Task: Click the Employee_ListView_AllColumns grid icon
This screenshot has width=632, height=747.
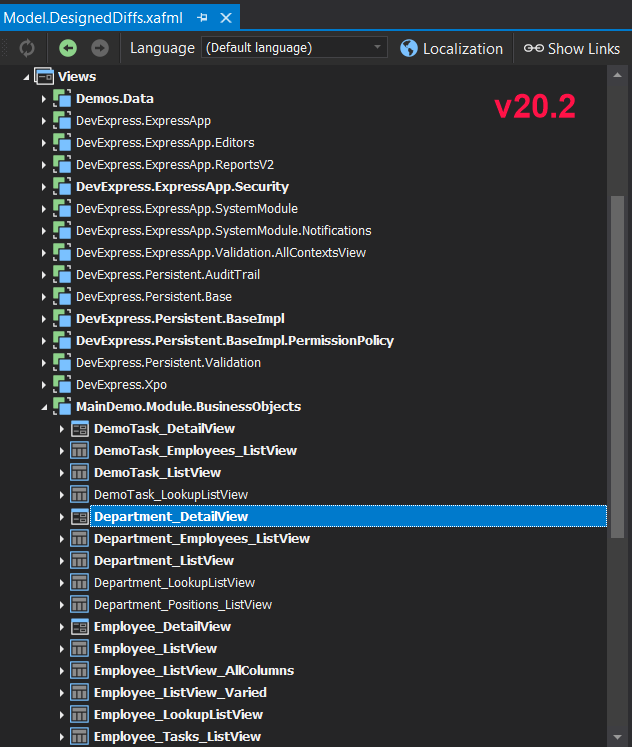Action: tap(80, 671)
